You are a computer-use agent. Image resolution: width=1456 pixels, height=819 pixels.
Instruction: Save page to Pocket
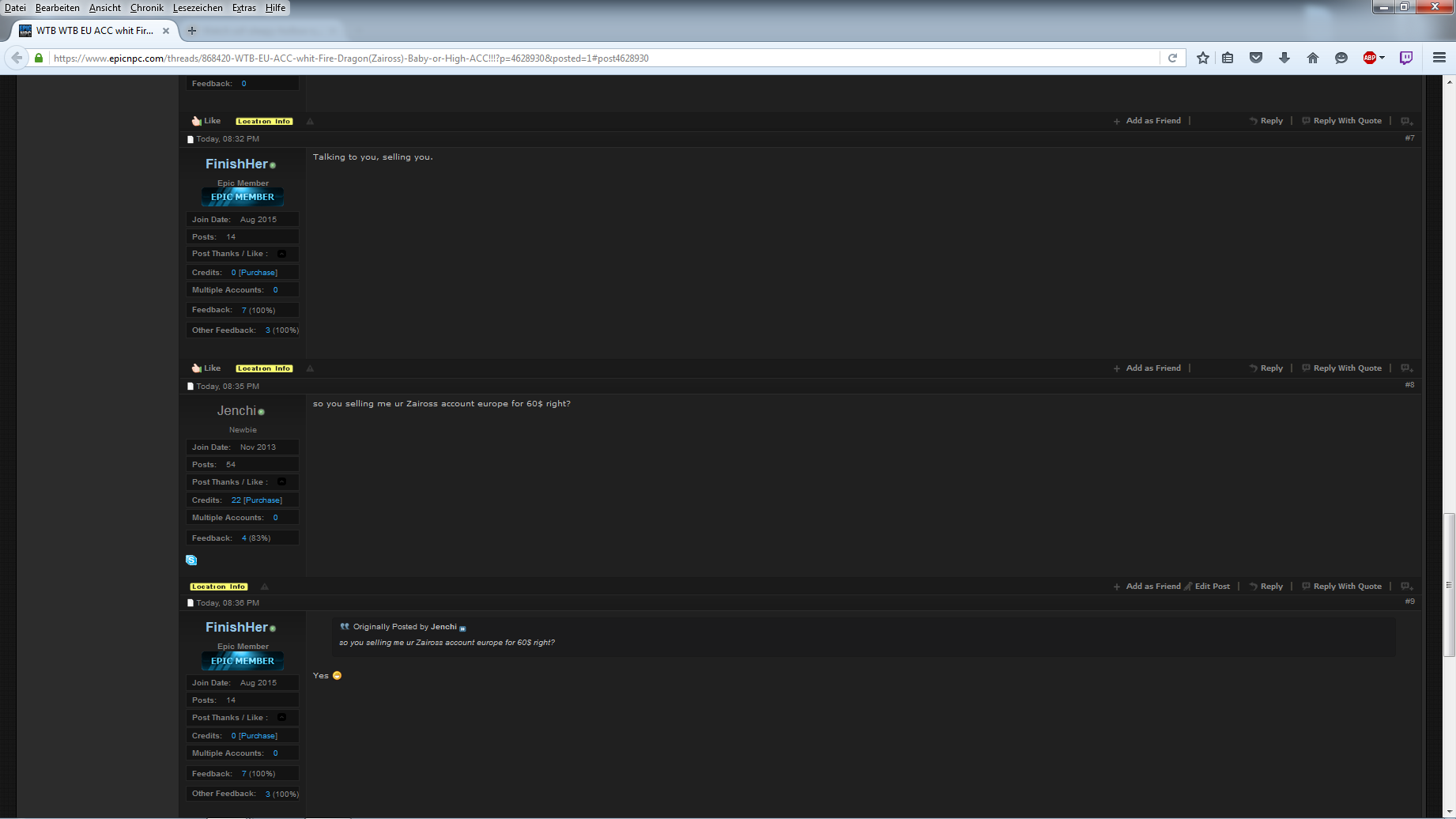click(x=1256, y=58)
